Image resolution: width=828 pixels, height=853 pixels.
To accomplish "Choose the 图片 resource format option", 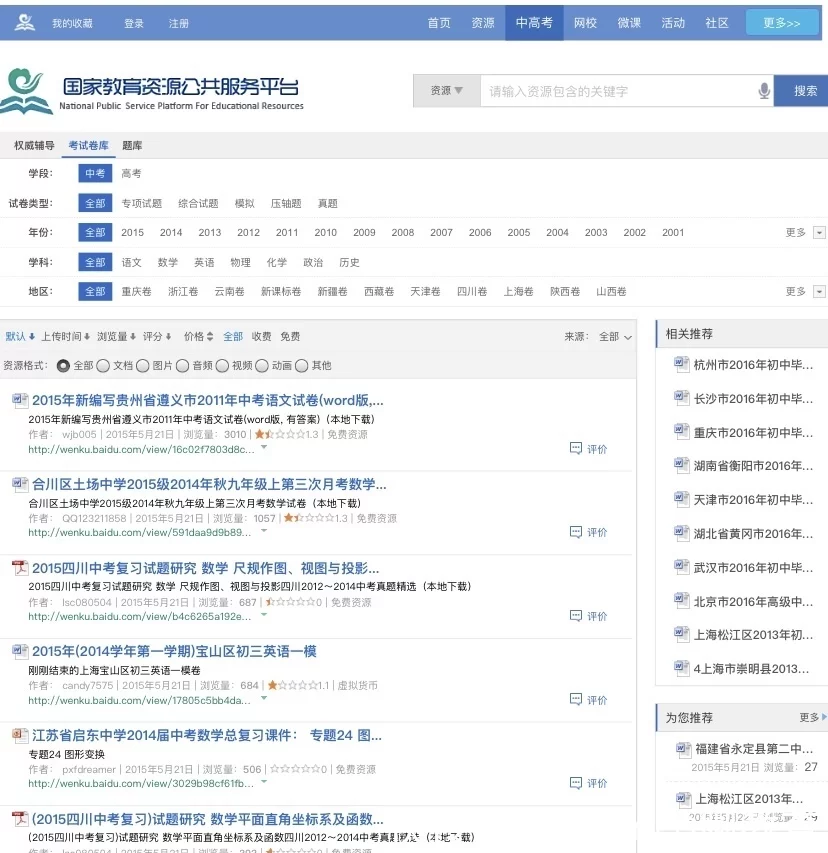I will click(143, 366).
